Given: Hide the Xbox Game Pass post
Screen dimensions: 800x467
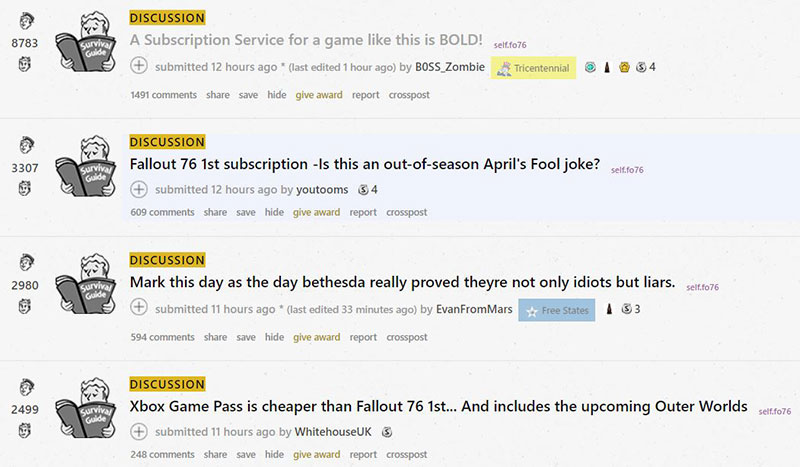Looking at the screenshot, I should click(276, 455).
